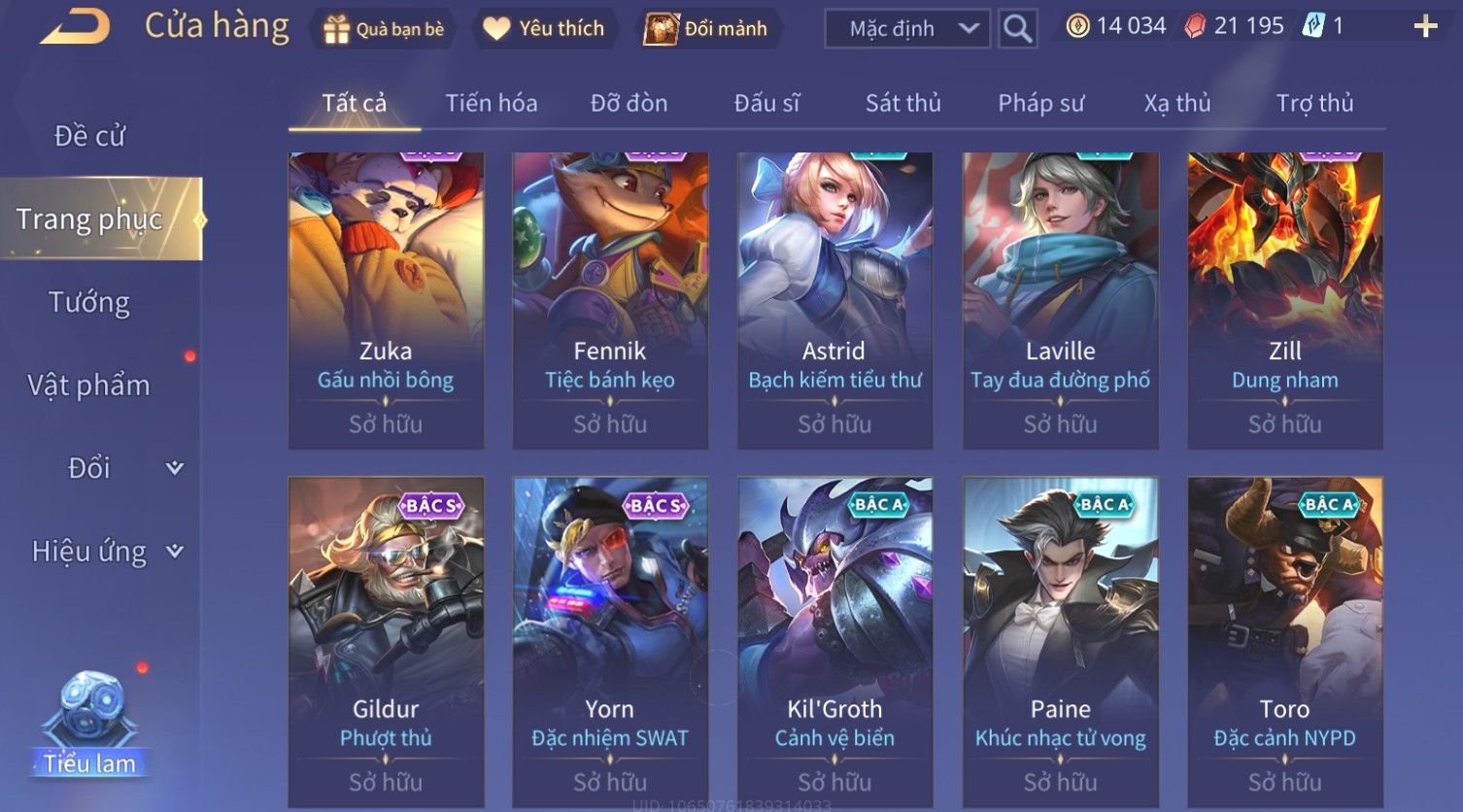Image resolution: width=1463 pixels, height=812 pixels.
Task: Open the Tướng sidebar menu
Action: 89,302
